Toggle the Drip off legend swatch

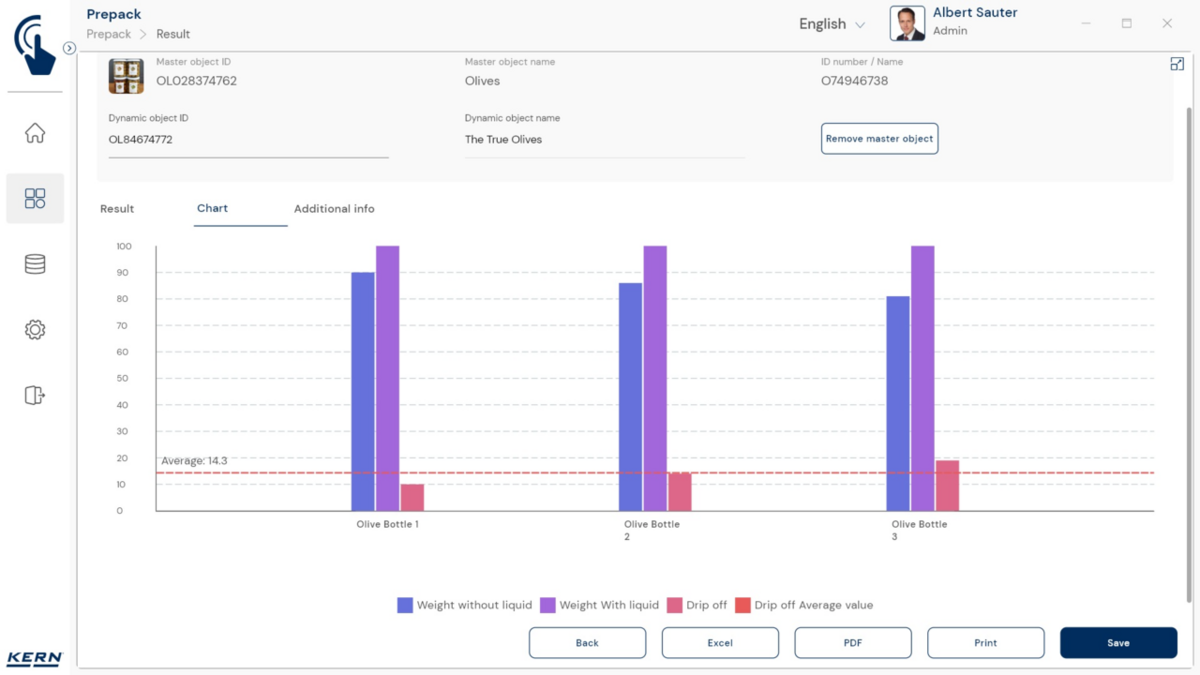pyautogui.click(x=675, y=605)
